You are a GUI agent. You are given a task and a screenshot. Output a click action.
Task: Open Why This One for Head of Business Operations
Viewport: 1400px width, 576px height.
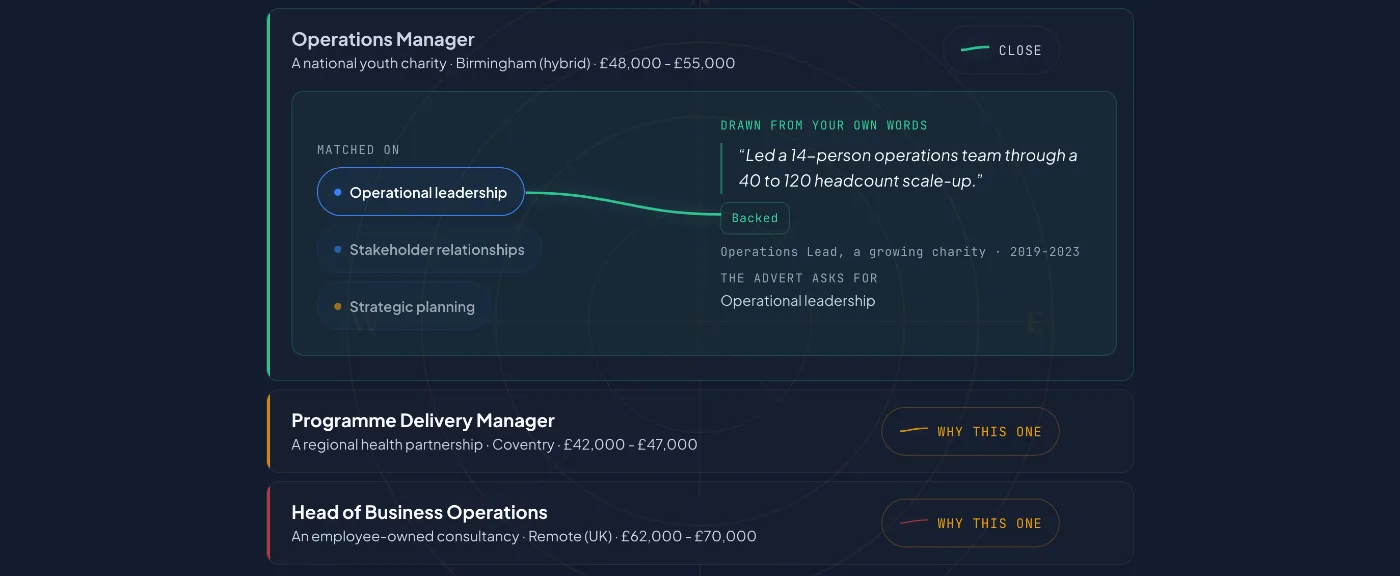tap(970, 523)
